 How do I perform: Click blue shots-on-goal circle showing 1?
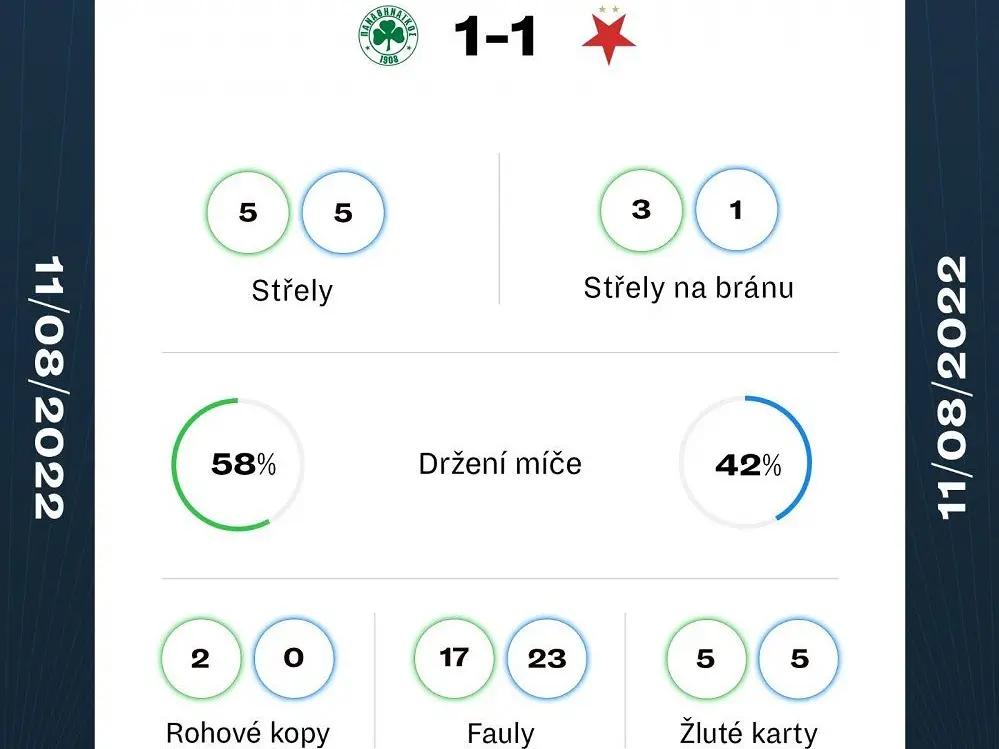736,210
